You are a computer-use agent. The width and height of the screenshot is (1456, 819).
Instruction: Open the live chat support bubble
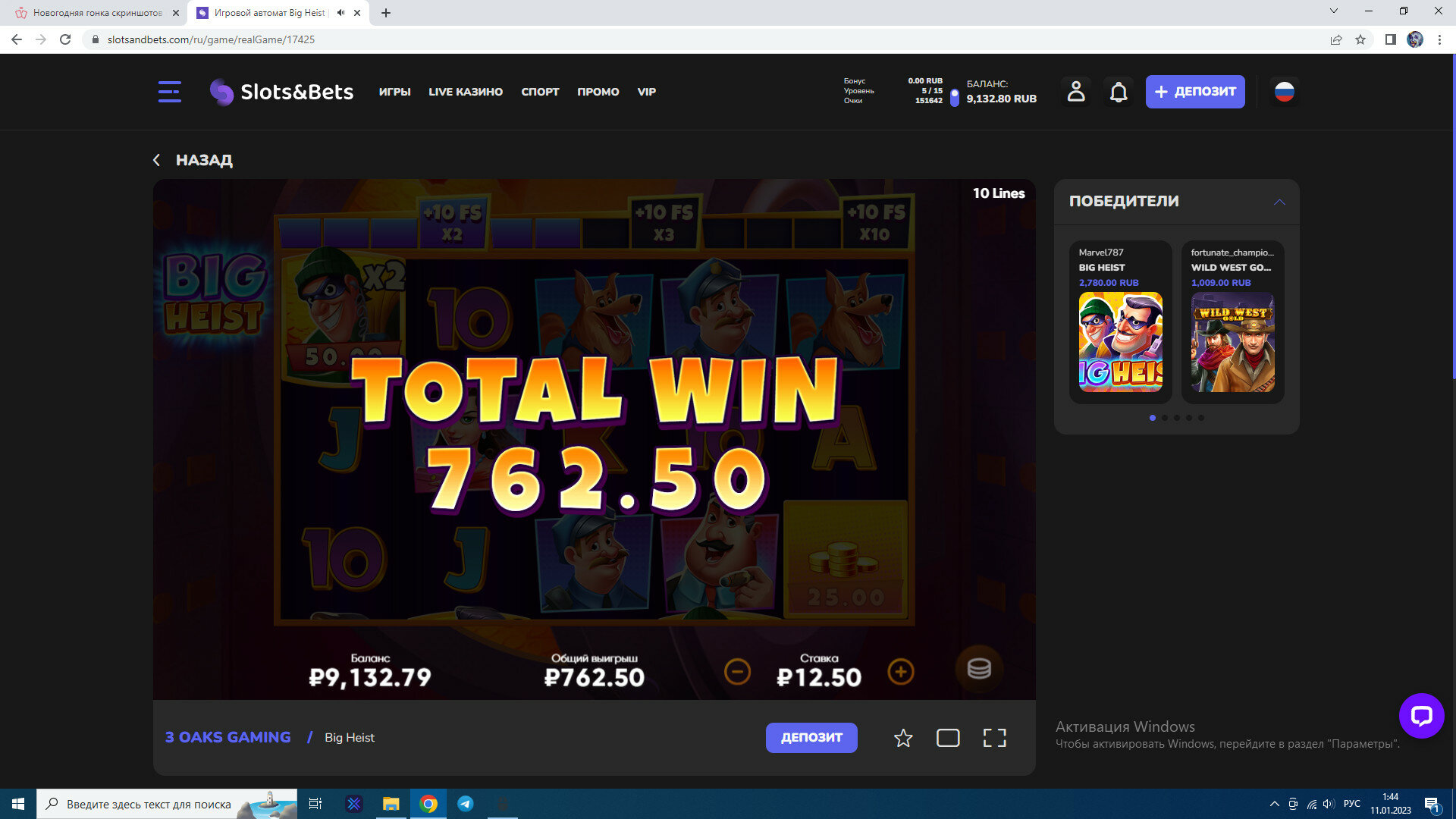pyautogui.click(x=1421, y=715)
